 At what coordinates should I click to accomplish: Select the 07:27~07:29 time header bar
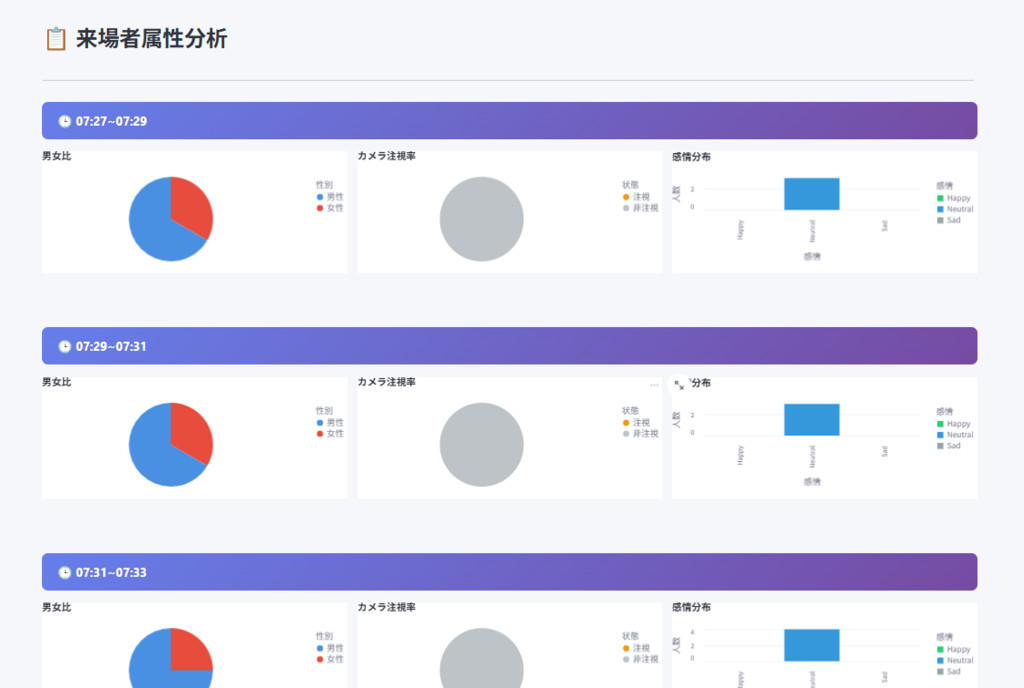coord(509,121)
